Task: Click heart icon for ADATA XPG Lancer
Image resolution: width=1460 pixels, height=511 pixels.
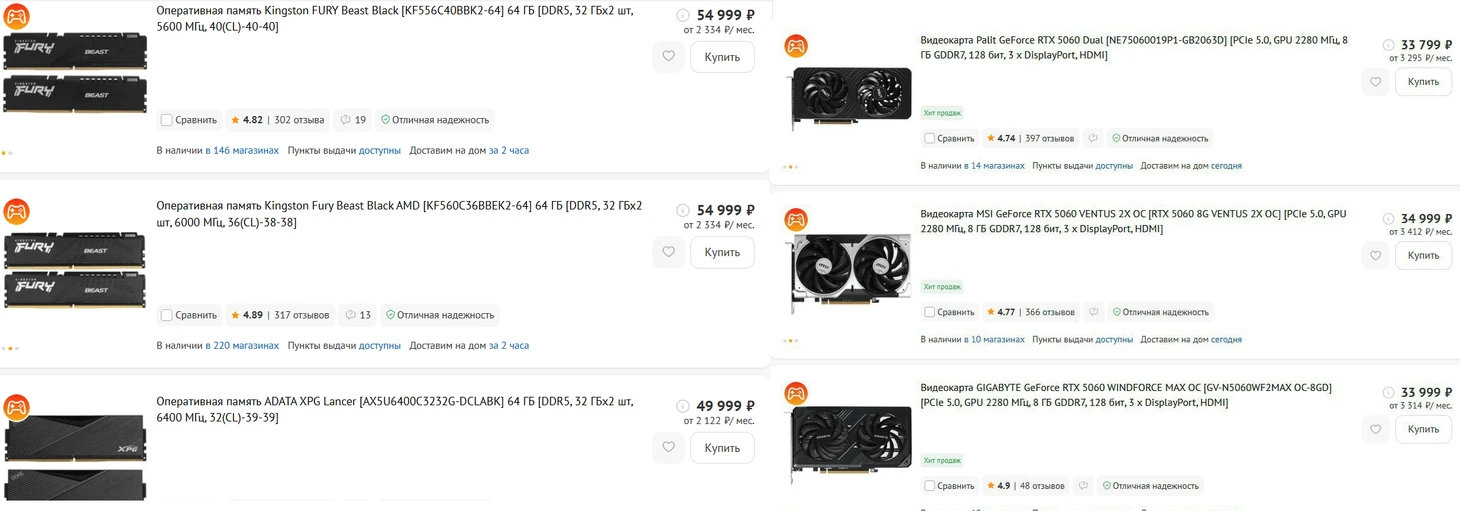Action: pos(668,448)
